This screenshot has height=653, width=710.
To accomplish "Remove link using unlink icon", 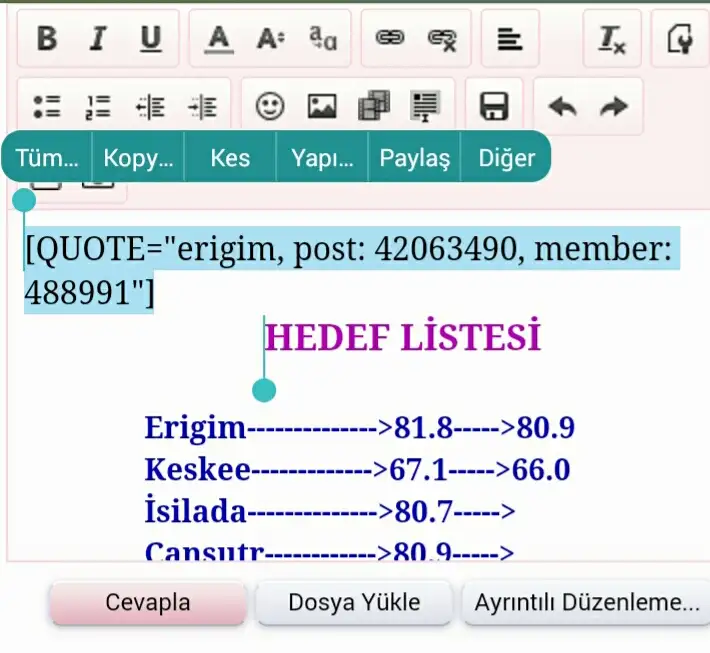I will [441, 38].
